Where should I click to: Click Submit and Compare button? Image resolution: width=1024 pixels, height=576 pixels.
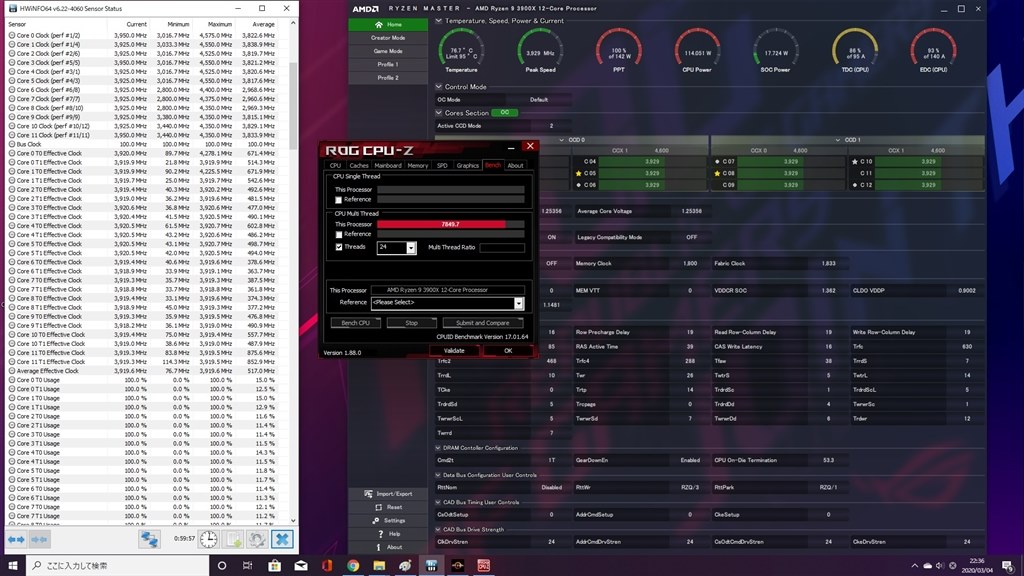click(x=483, y=323)
